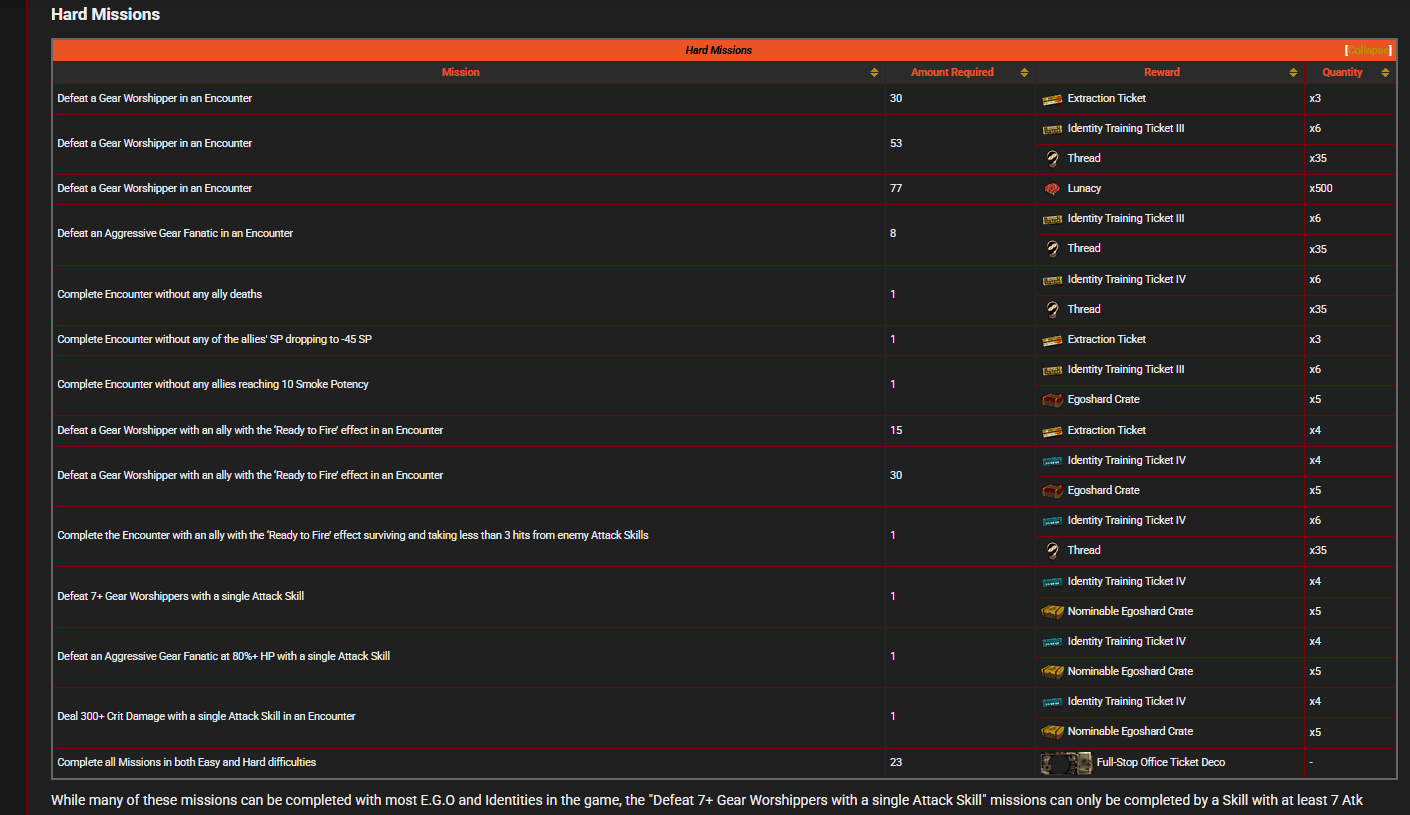Click Ticket III icon in the Smoke Potency row

(x=1052, y=370)
